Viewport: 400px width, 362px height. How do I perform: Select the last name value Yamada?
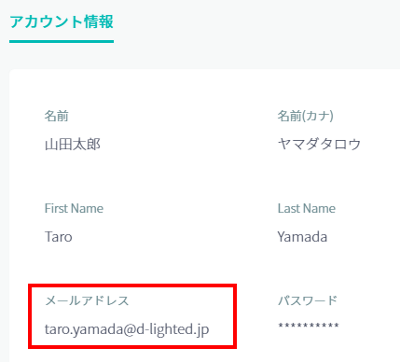(302, 237)
